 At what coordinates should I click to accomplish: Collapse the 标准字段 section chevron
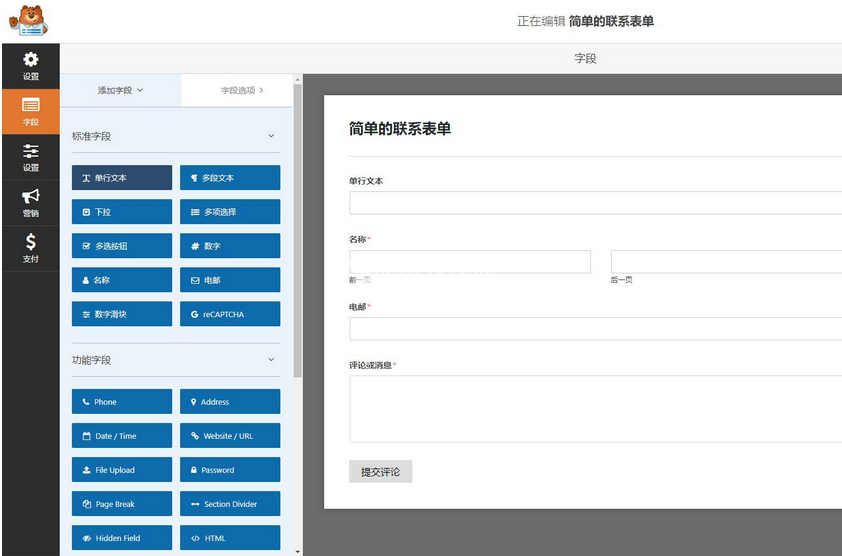pyautogui.click(x=271, y=136)
